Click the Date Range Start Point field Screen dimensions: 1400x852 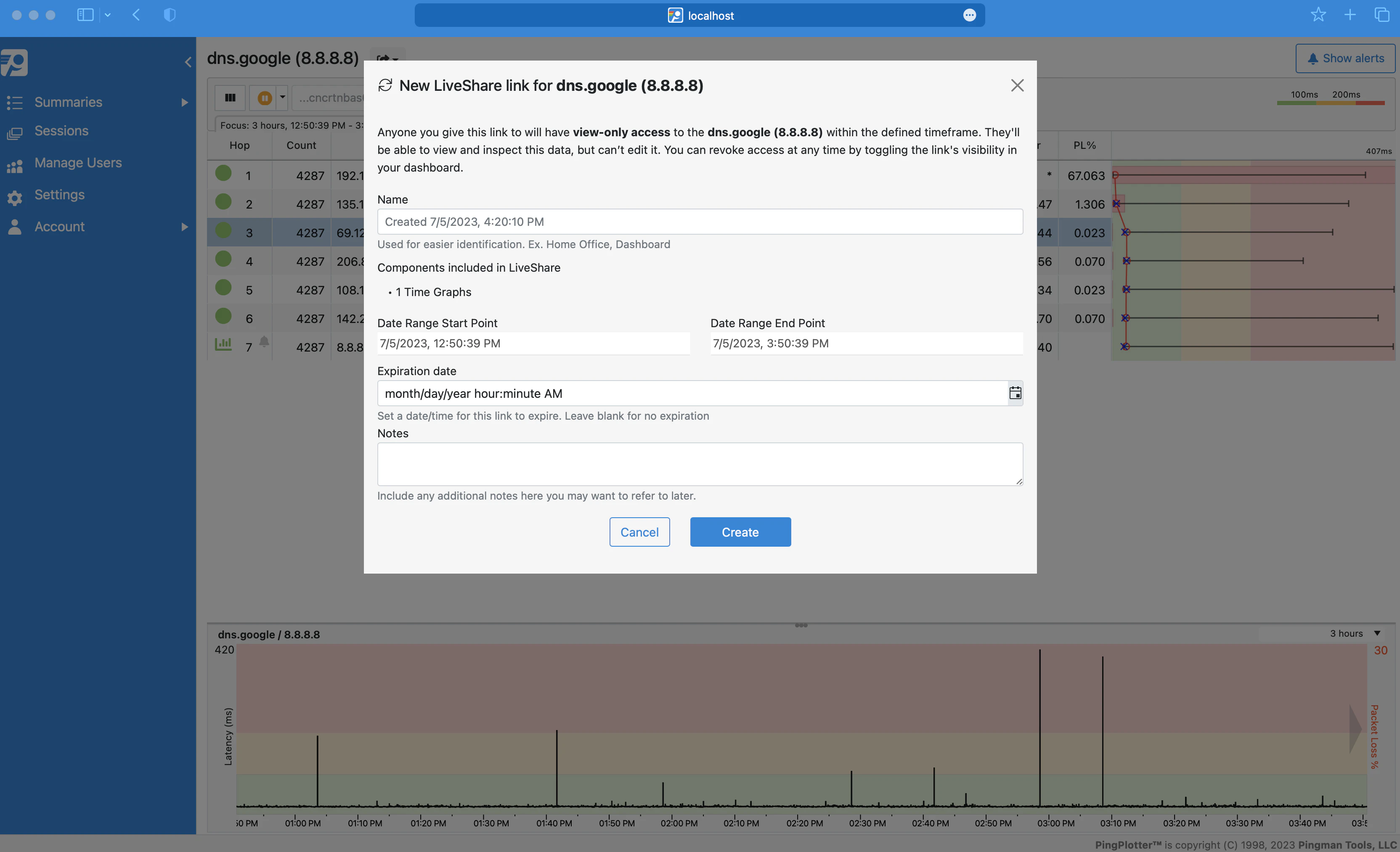click(533, 343)
